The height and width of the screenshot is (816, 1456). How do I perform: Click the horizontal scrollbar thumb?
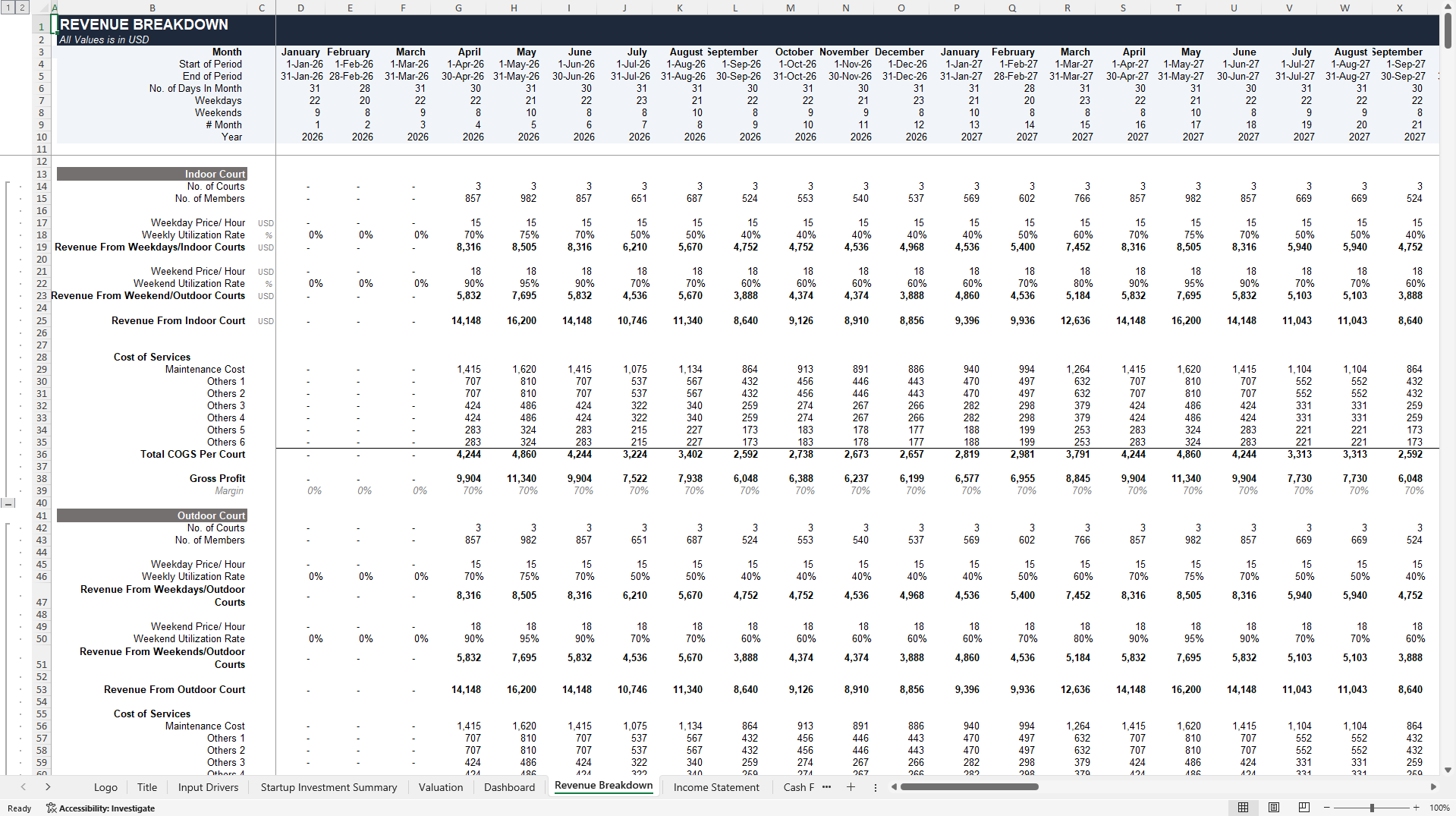tap(969, 787)
